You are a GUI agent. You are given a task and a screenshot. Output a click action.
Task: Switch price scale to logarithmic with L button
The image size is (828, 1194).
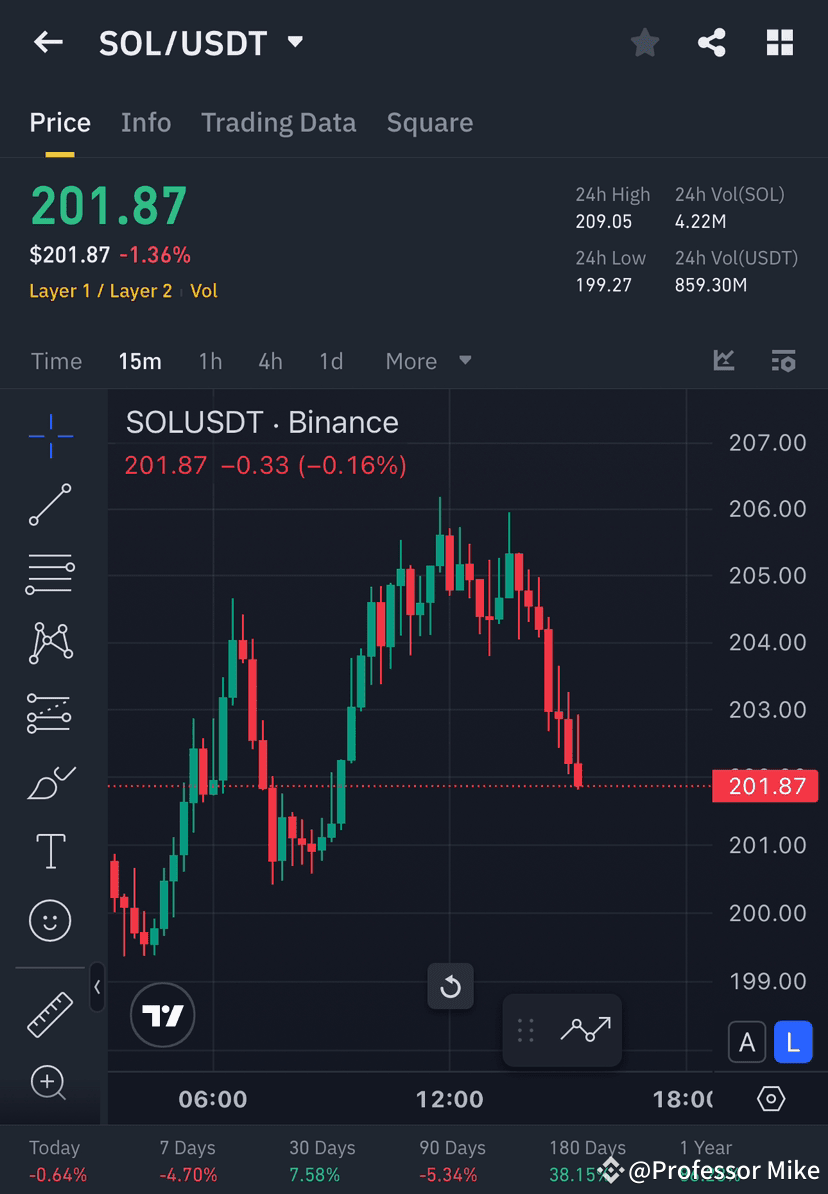point(793,1041)
